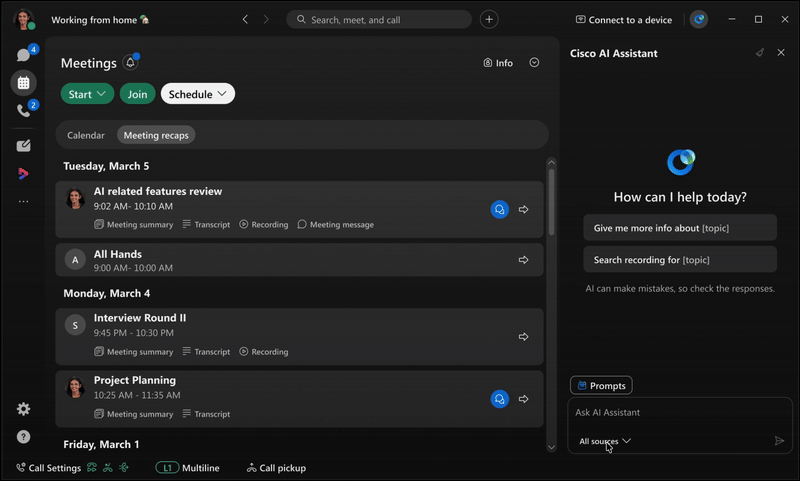Open the L1 Multiline control
Screen dimensions: 800x481
187,468
